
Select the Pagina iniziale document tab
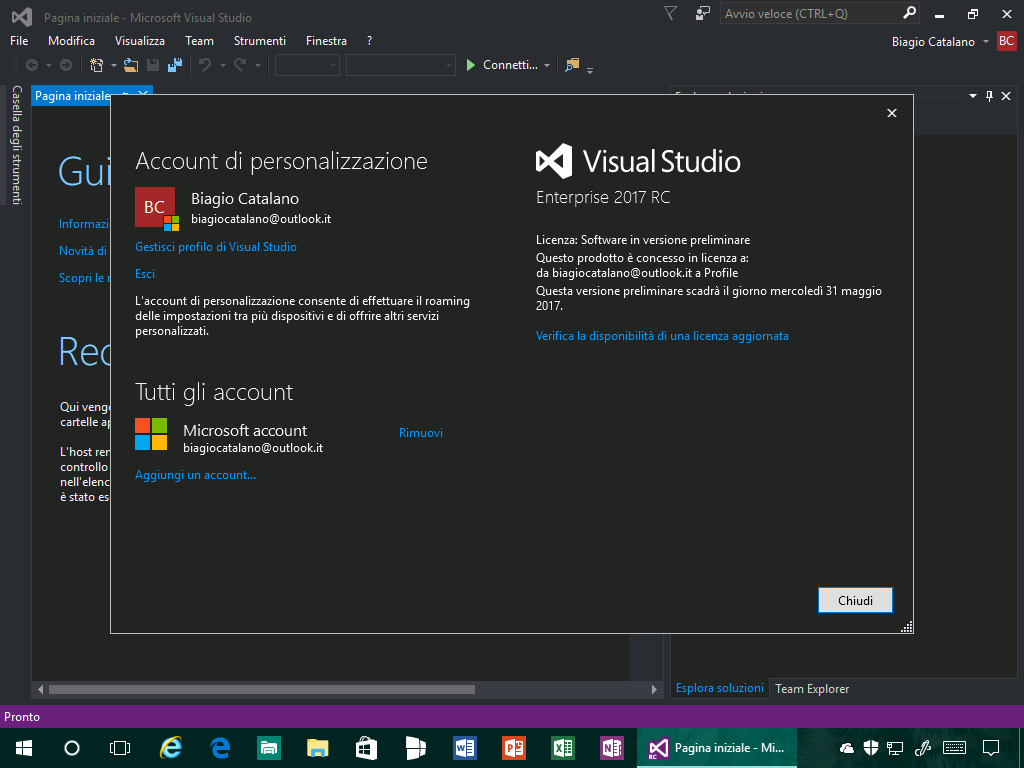73,96
